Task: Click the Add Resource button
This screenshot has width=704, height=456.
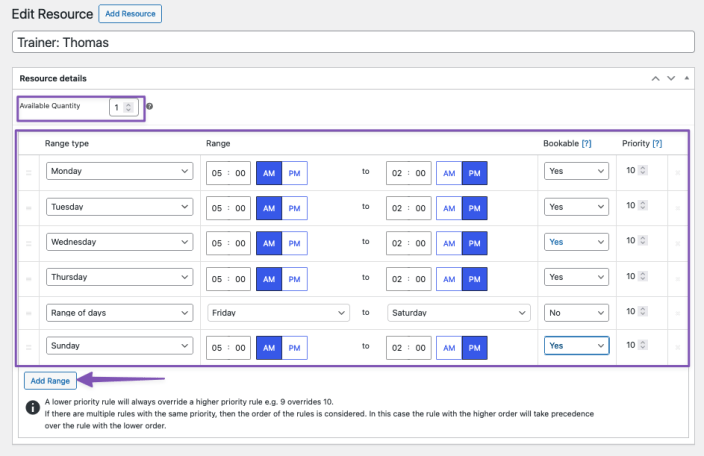Action: pos(130,13)
